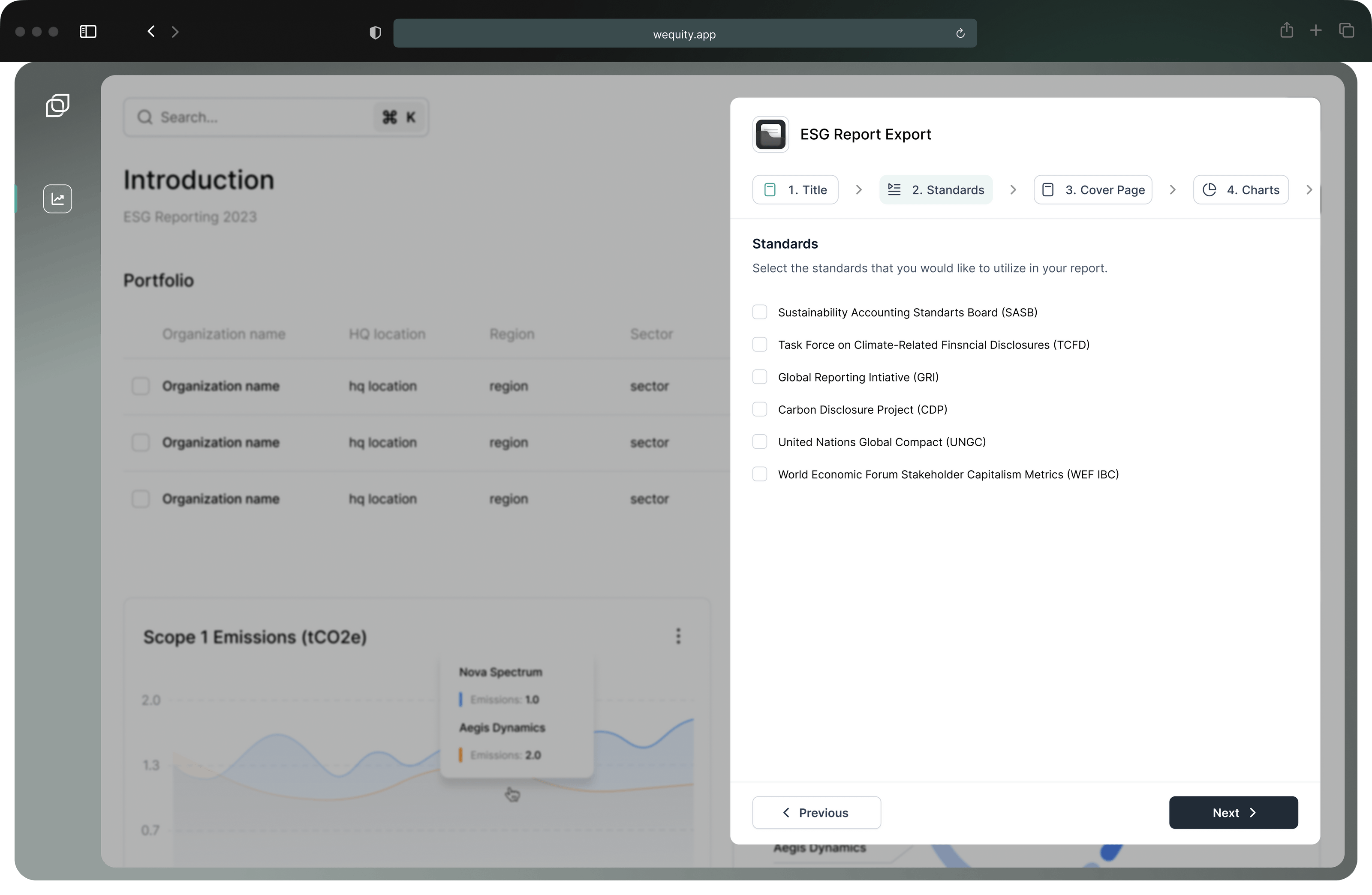Click the stacked squares logo in sidebar
This screenshot has height=895, width=1372.
57,105
